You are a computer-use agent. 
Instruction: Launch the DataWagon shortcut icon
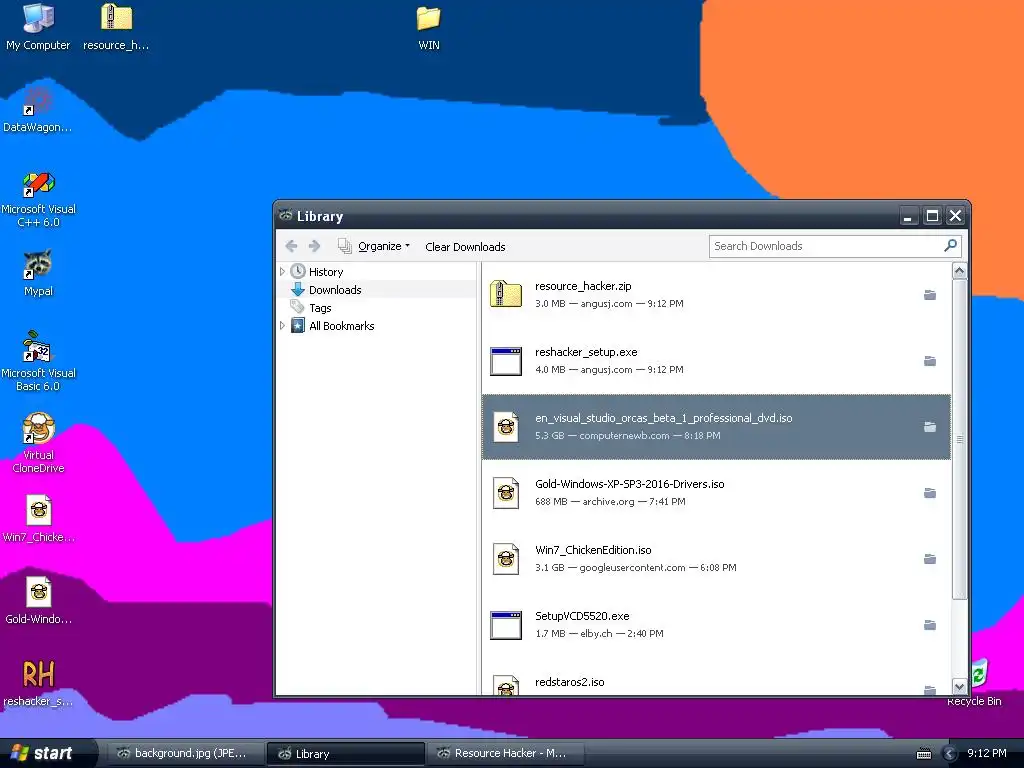(38, 110)
